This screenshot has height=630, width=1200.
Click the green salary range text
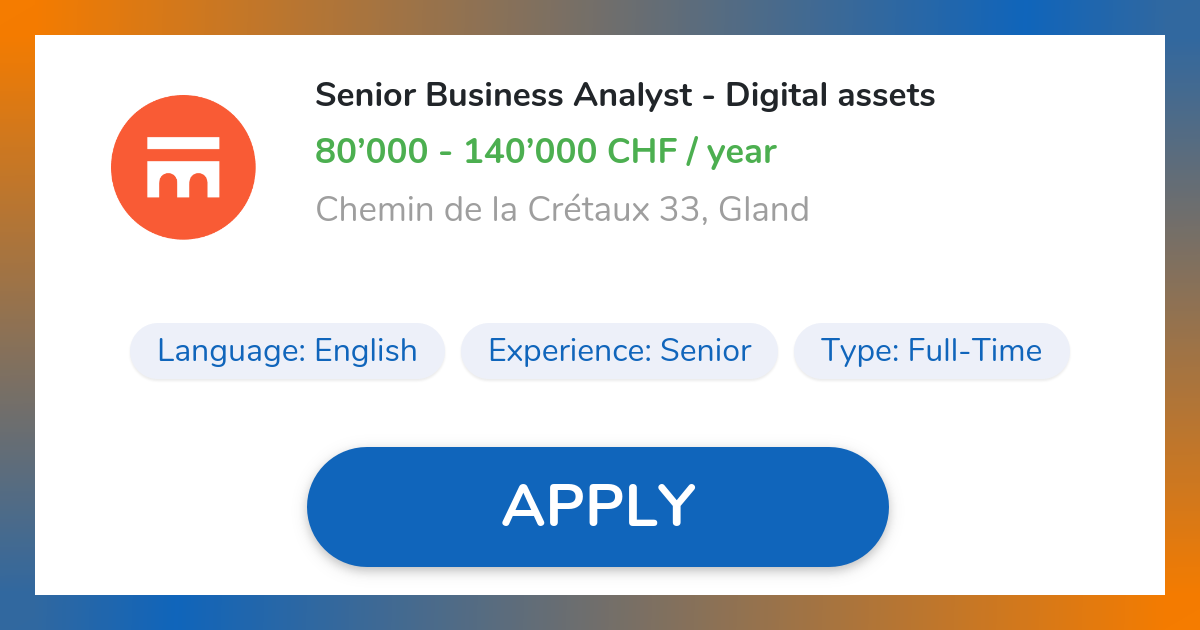(x=546, y=151)
